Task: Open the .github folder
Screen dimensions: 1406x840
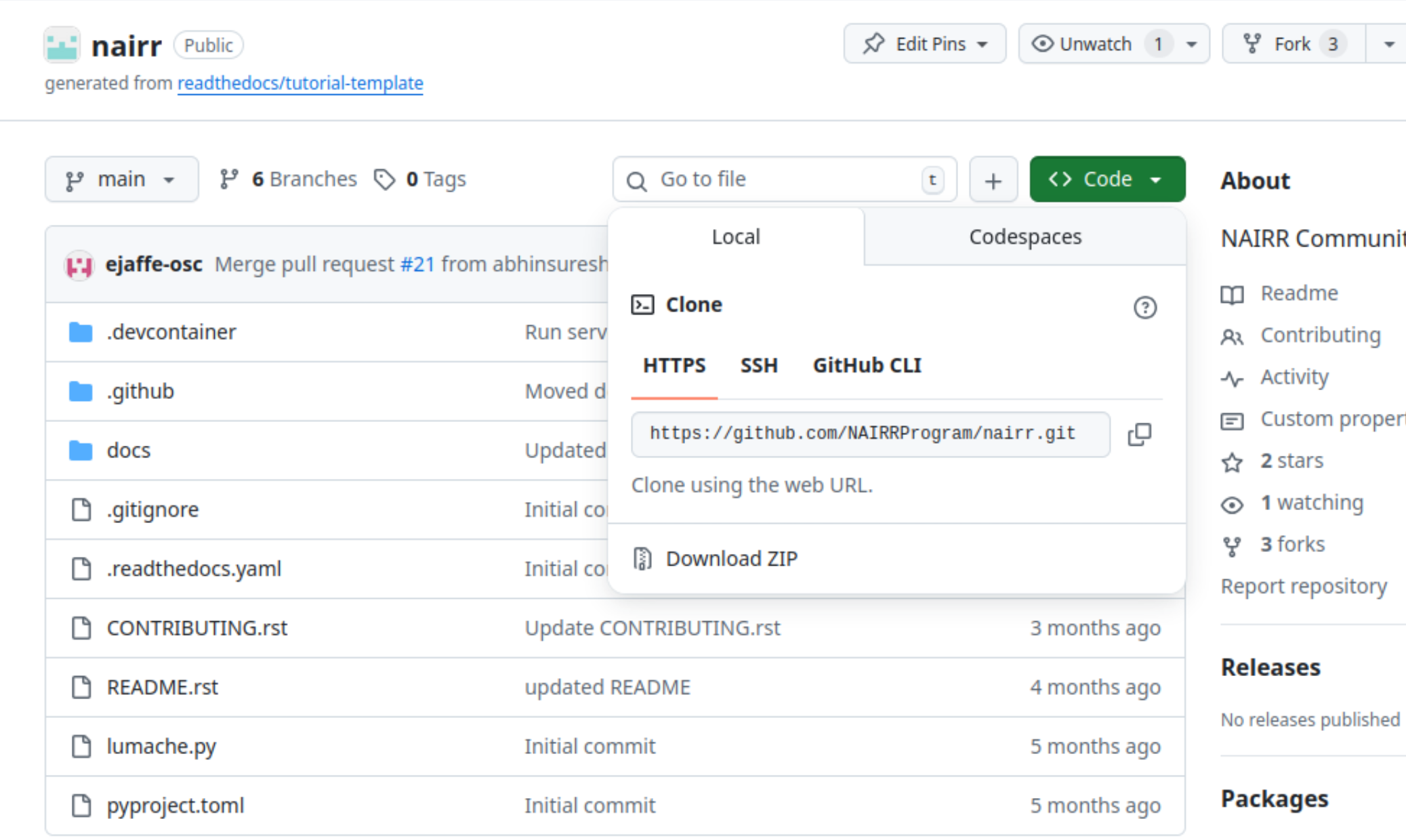Action: [140, 392]
